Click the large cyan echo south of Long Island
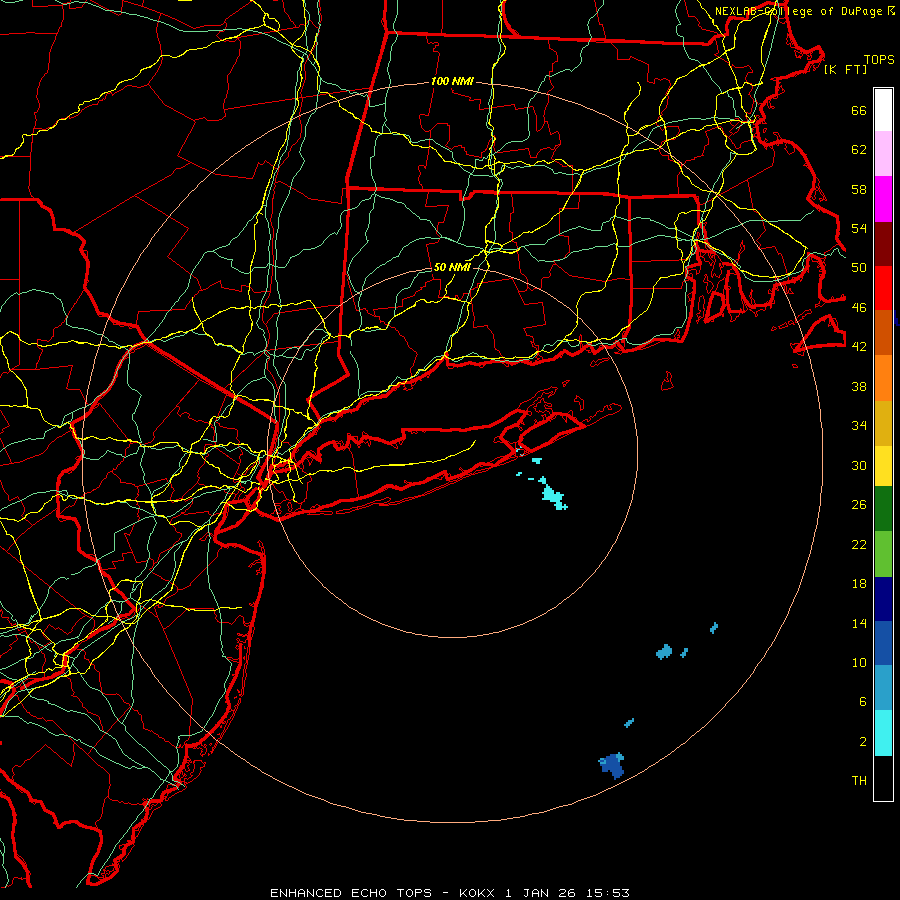 (x=553, y=495)
